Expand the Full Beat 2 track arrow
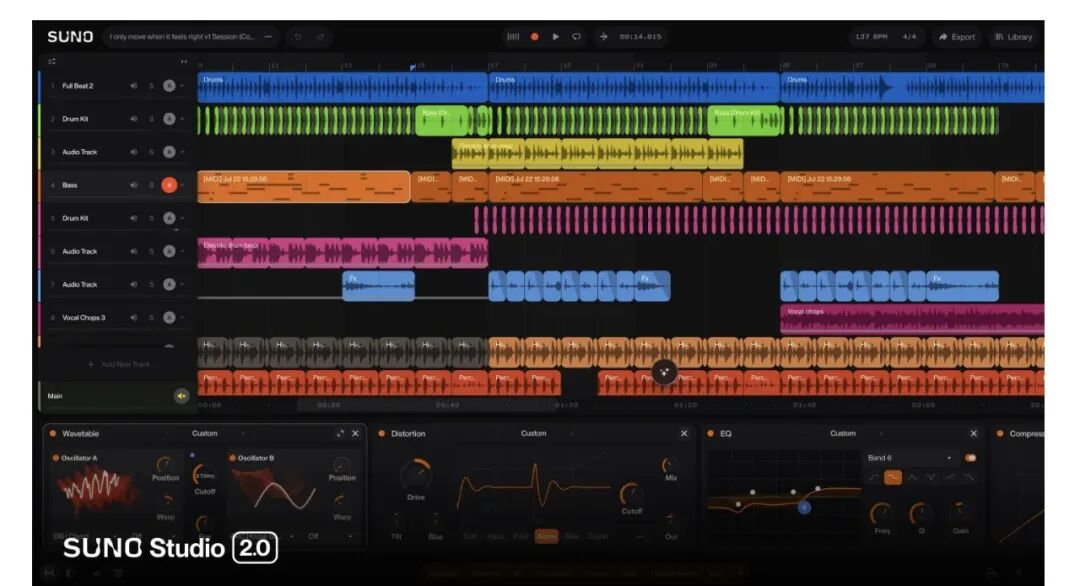This screenshot has width=1080, height=586. [183, 86]
